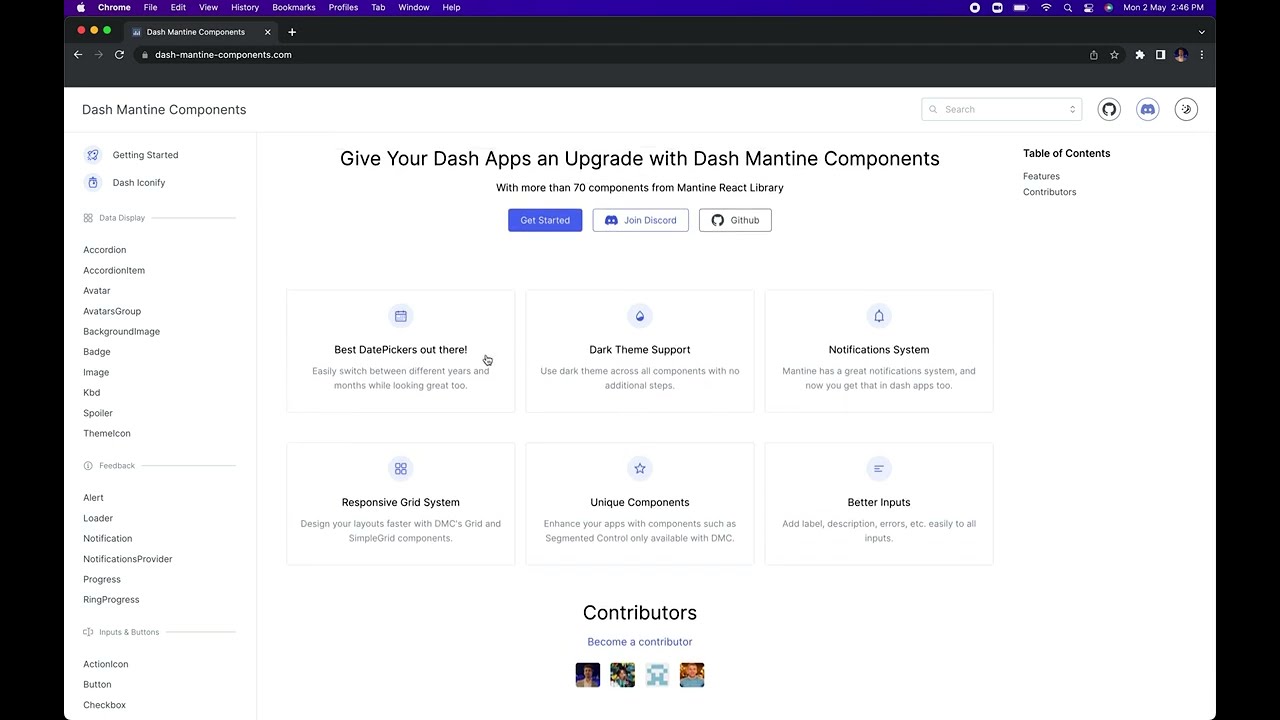
Task: Follow the Become a contributor link
Action: tap(640, 642)
